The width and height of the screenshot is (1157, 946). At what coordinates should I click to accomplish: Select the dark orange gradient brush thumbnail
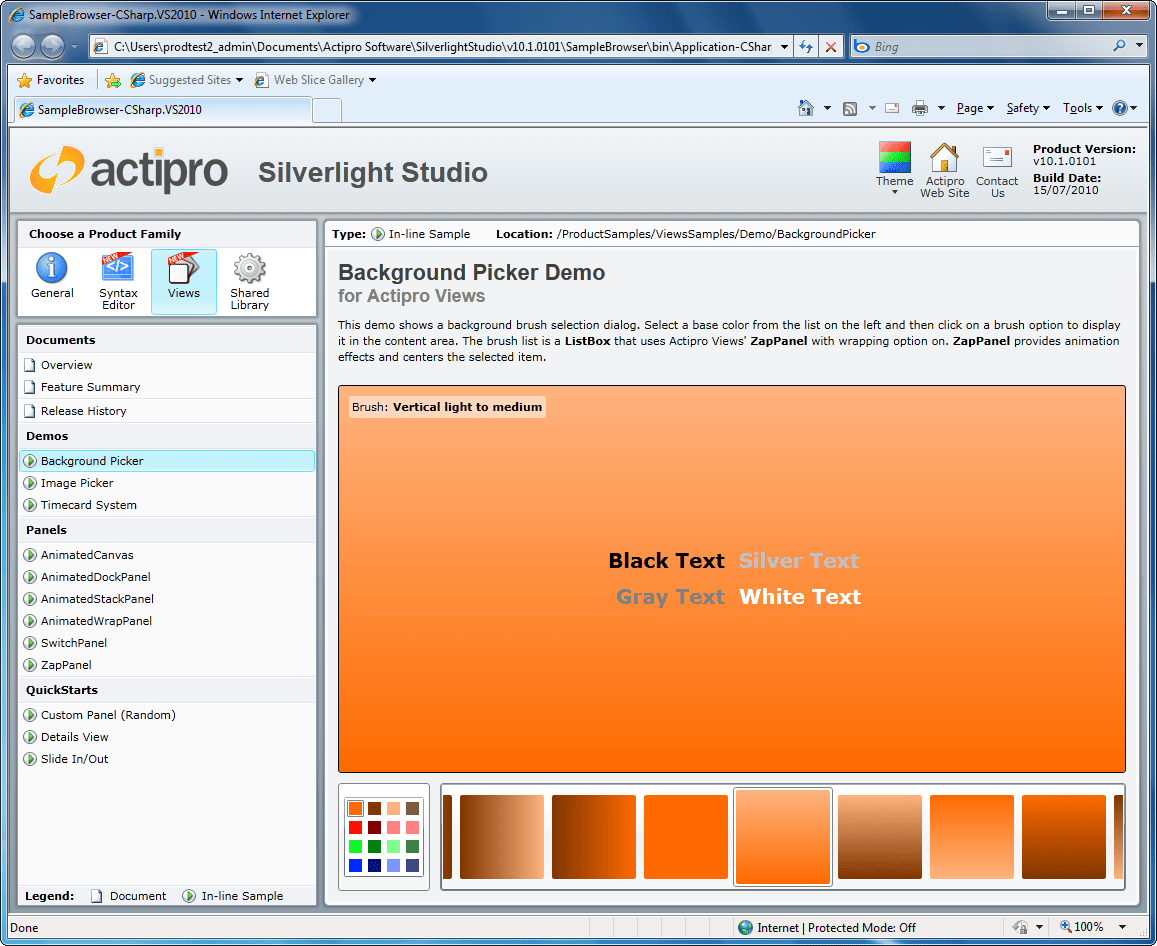[x=593, y=837]
